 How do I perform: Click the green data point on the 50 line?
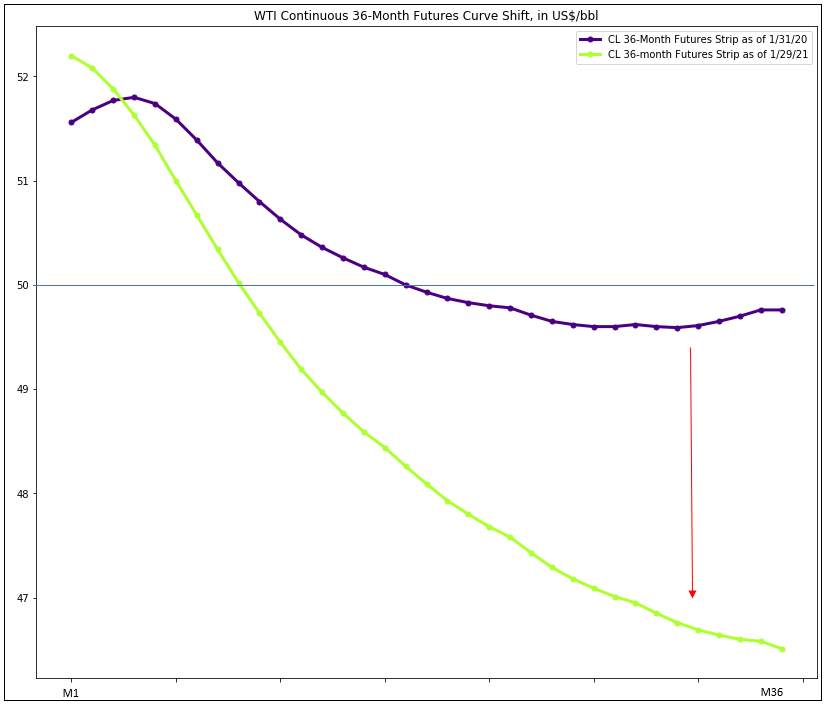click(x=239, y=284)
